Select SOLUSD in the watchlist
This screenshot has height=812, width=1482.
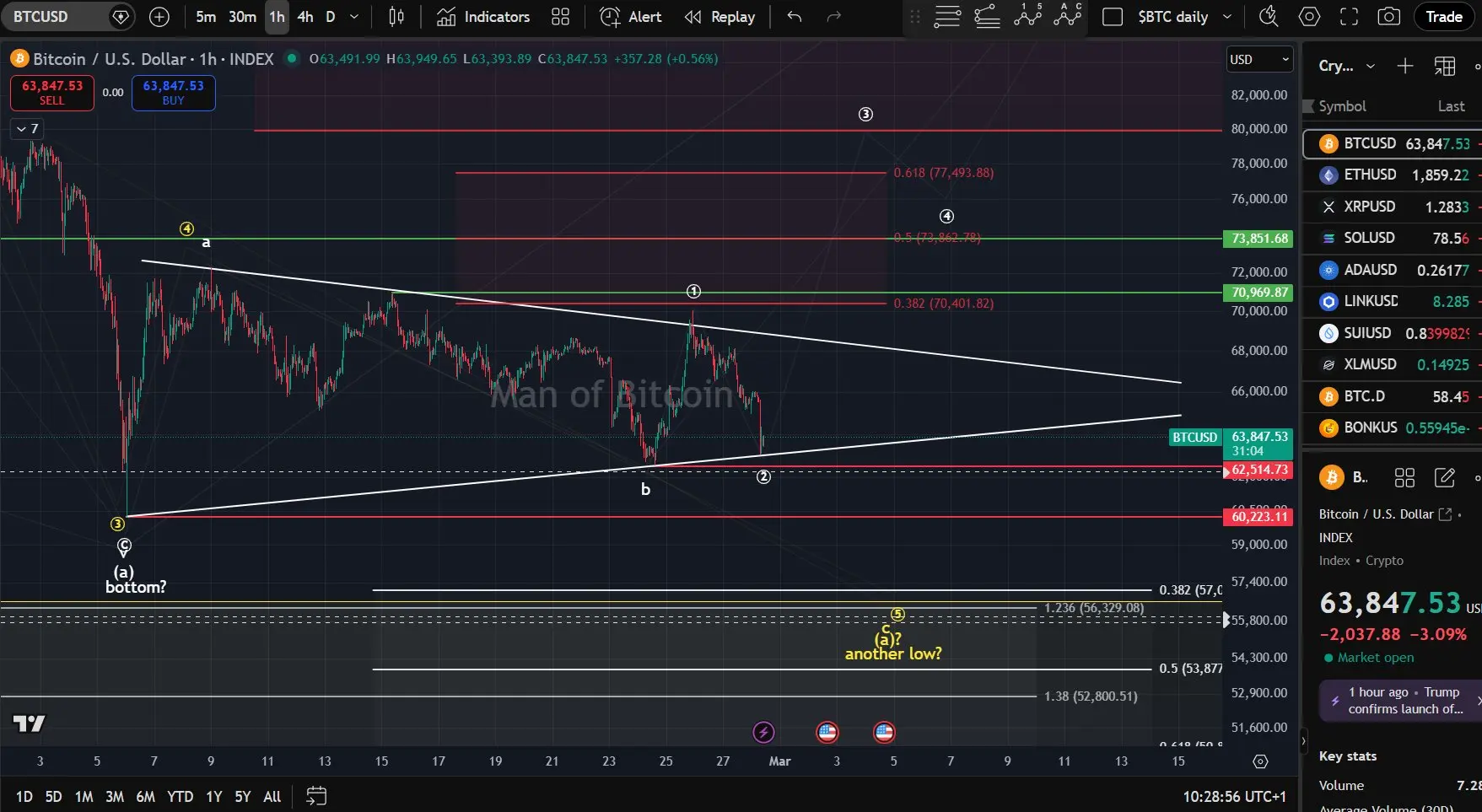[x=1393, y=238]
